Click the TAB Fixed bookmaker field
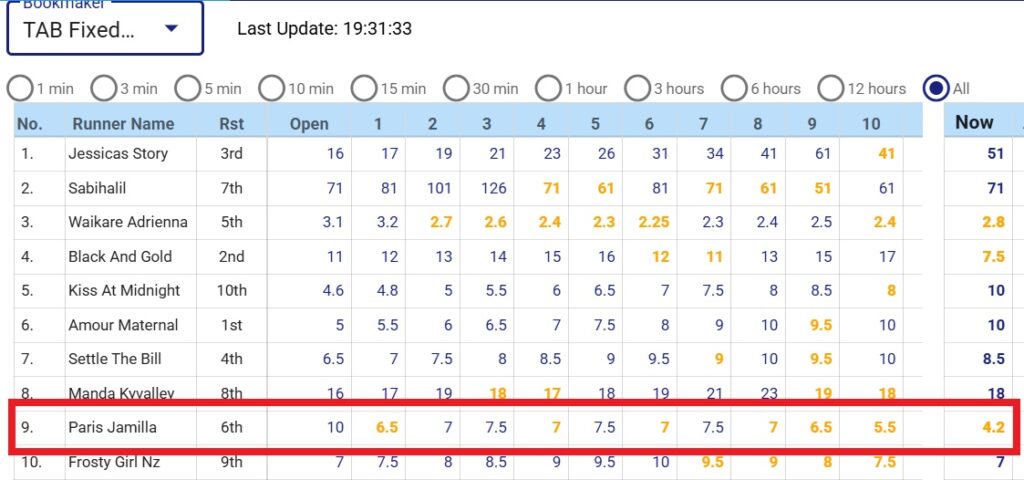Viewport: 1024px width, 480px height. coord(80,30)
